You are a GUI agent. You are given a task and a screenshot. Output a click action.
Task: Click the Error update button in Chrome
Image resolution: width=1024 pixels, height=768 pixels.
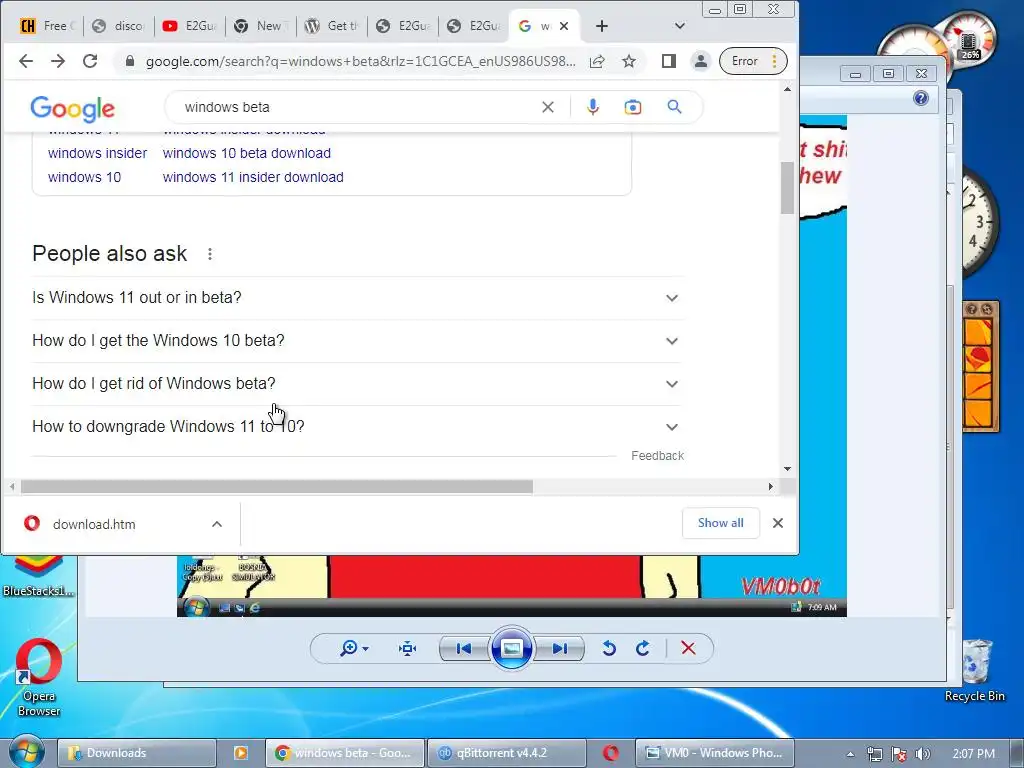(x=753, y=61)
